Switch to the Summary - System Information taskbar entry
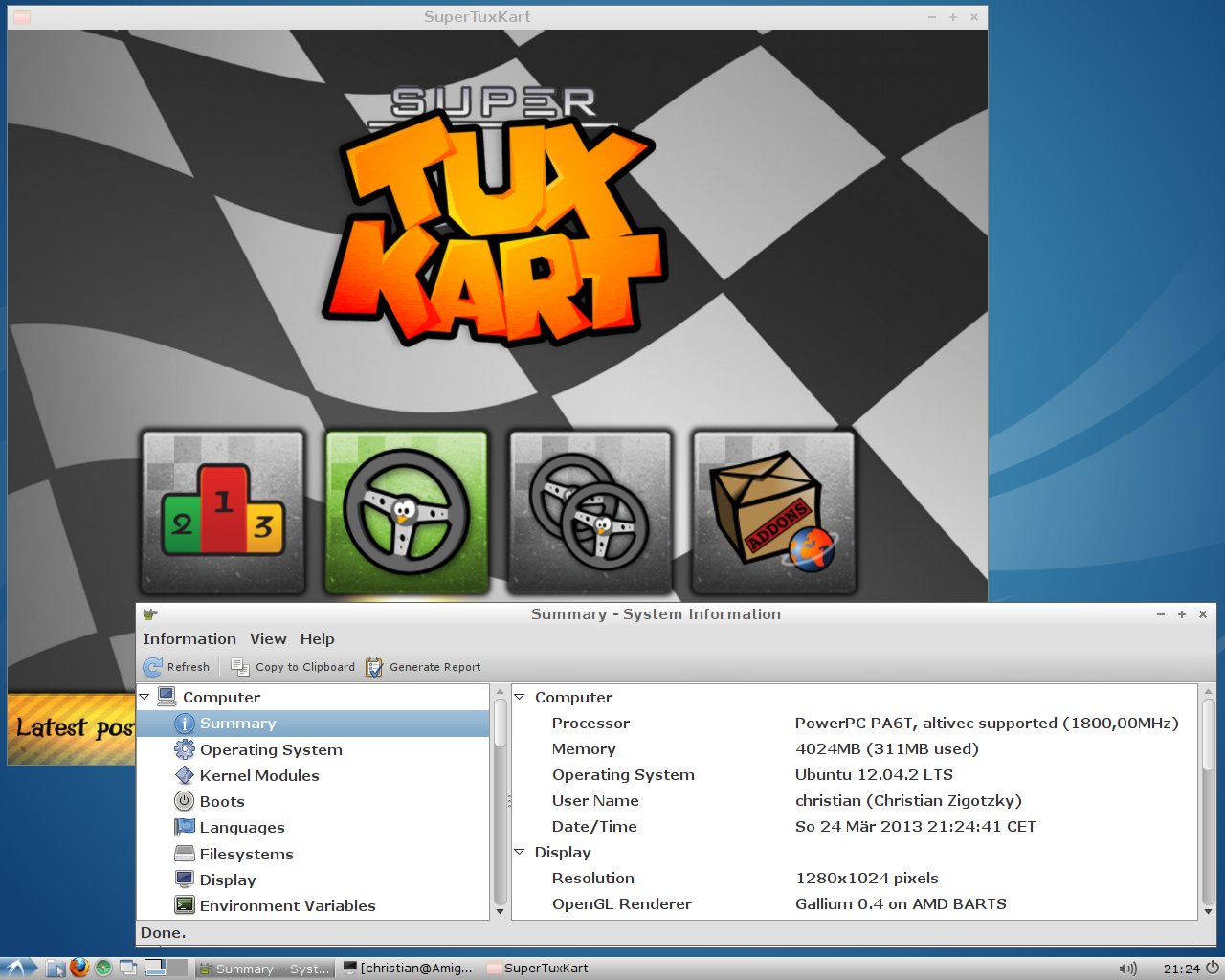Viewport: 1225px width, 980px height. pos(265,969)
